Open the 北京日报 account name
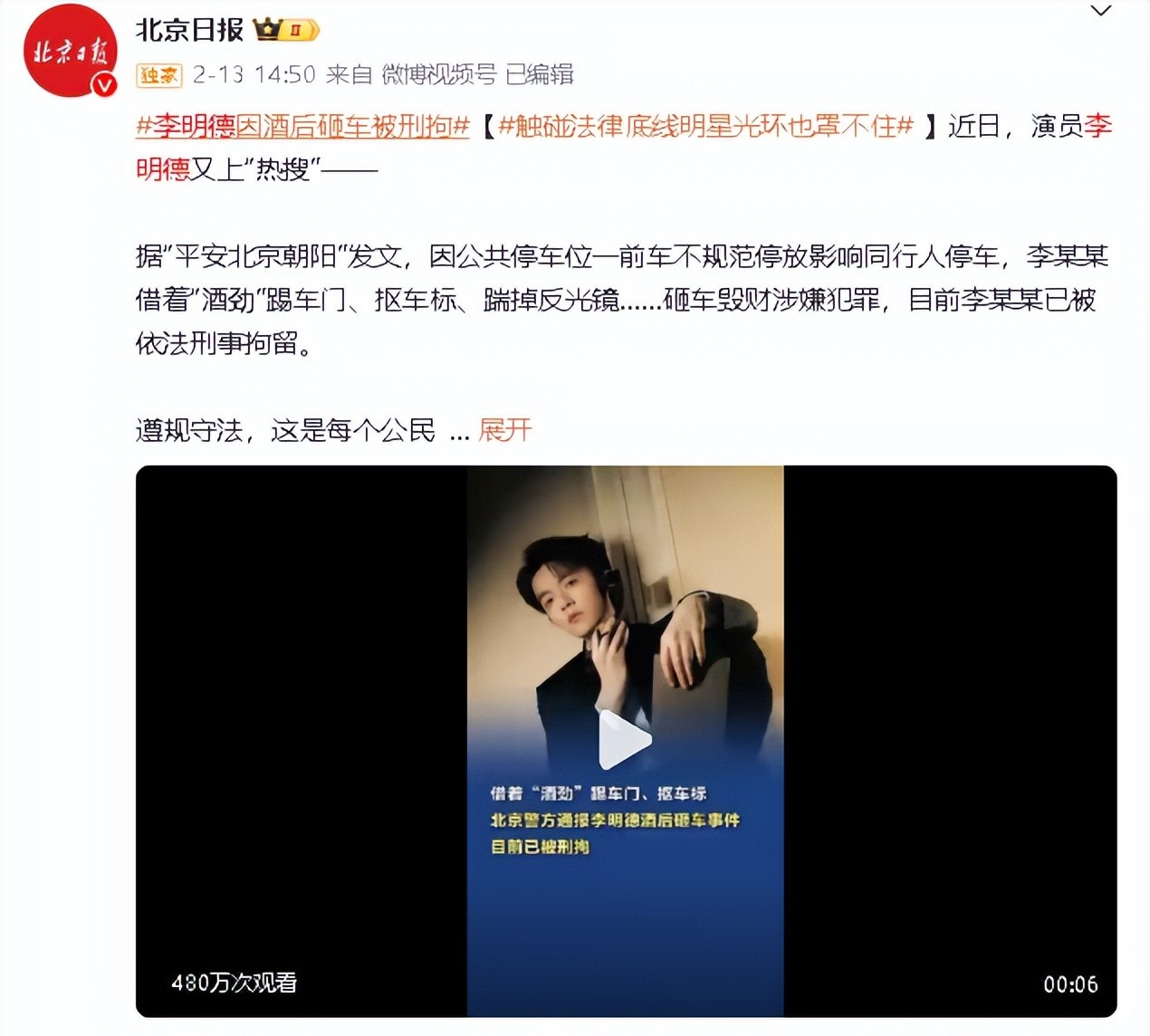This screenshot has width=1150, height=1036. point(190,30)
